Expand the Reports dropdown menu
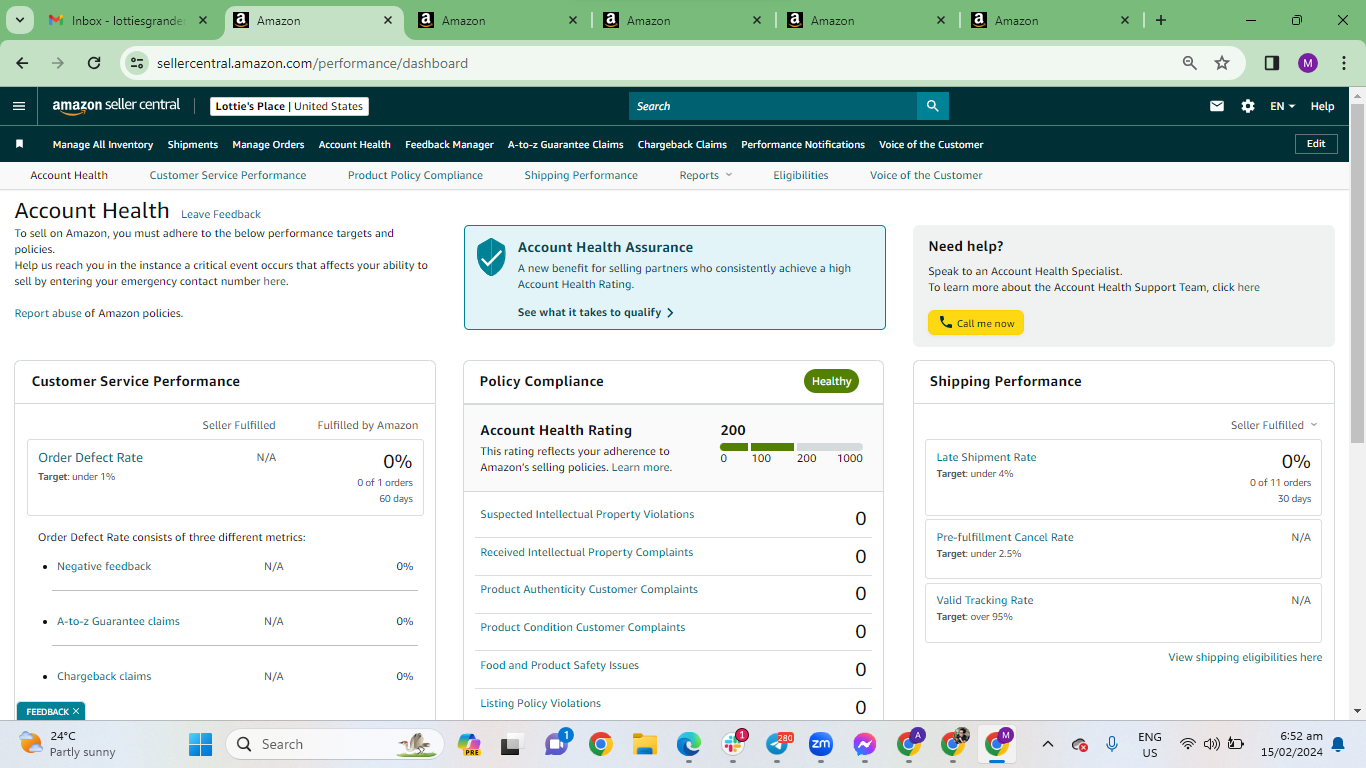This screenshot has width=1366, height=768. (706, 175)
